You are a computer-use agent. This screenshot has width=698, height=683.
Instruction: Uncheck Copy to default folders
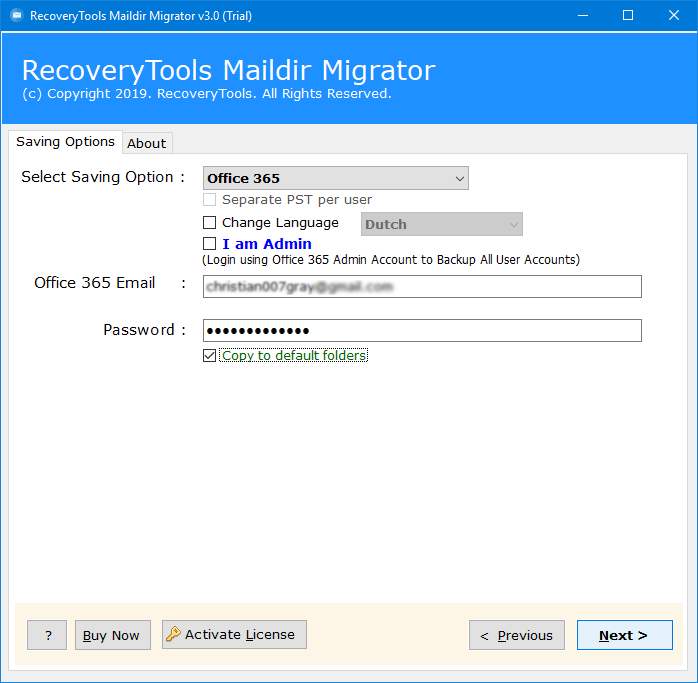(209, 355)
